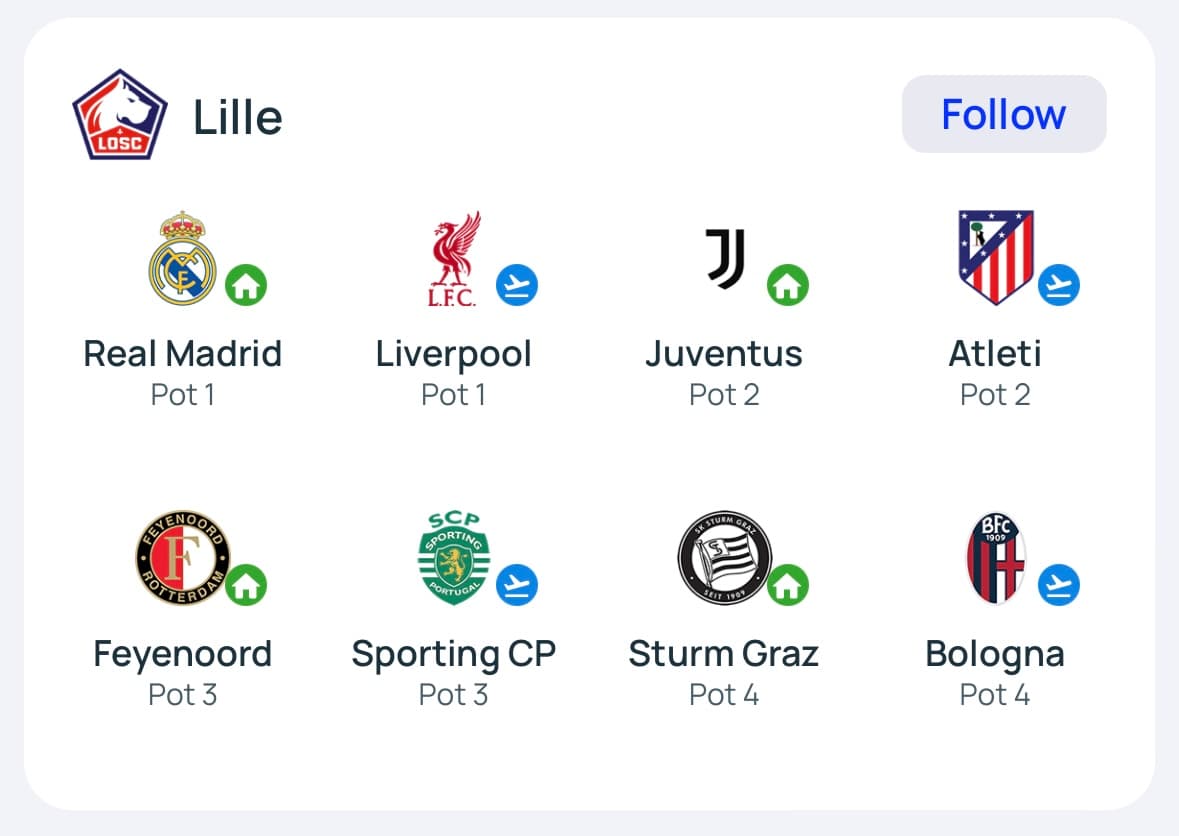Click blue plane icon beside Atleti
This screenshot has width=1179, height=836.
(x=1059, y=286)
